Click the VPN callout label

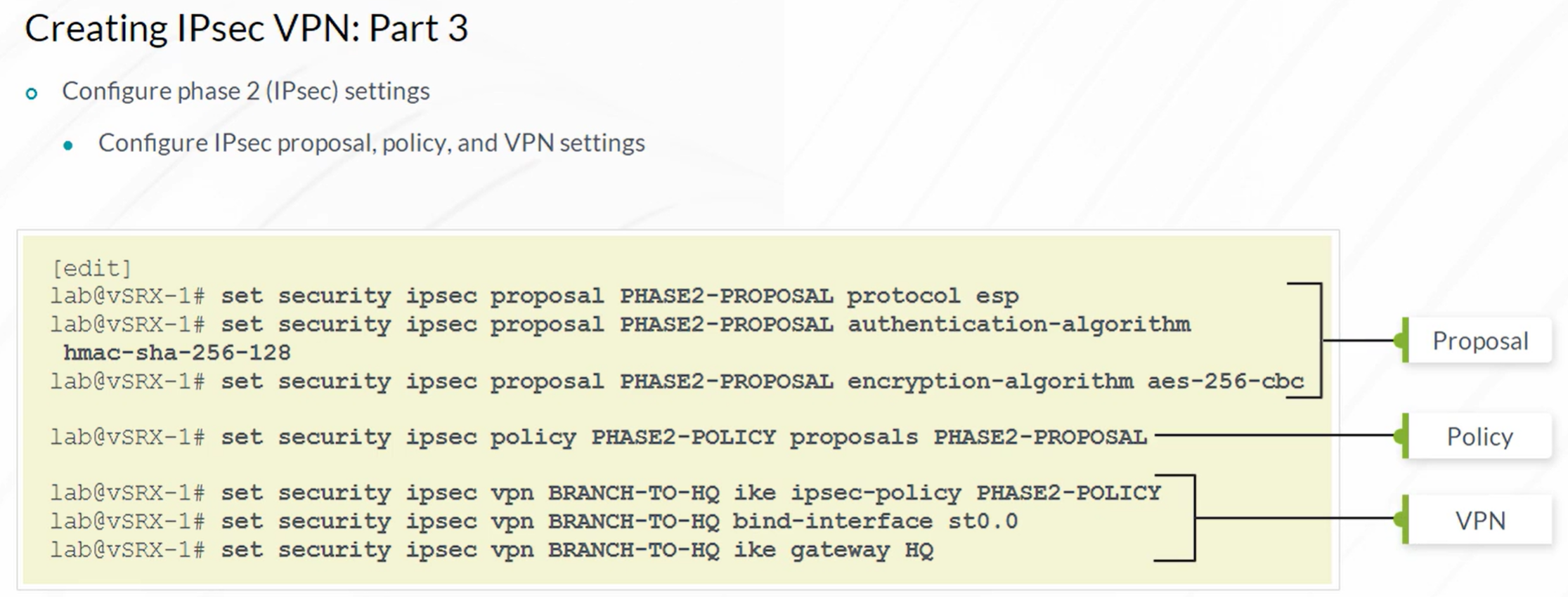pyautogui.click(x=1480, y=520)
